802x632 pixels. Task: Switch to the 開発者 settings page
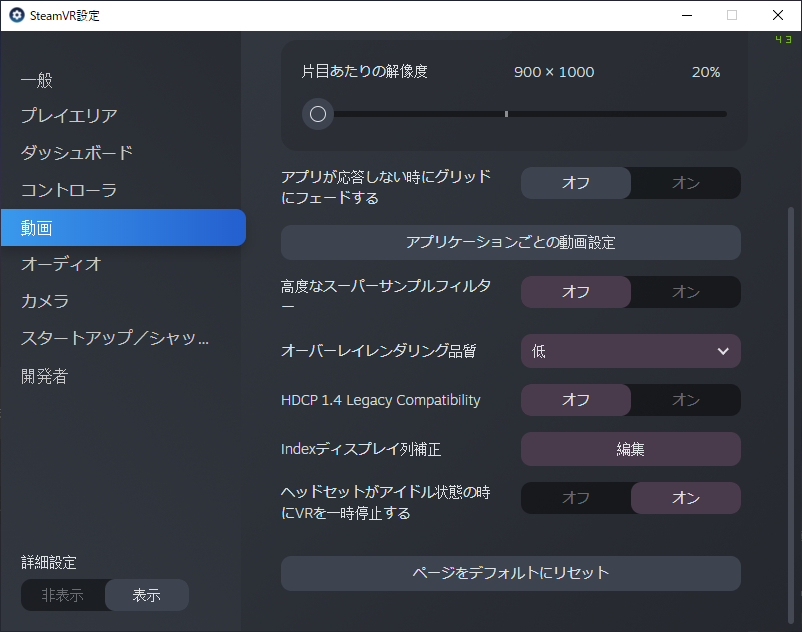pyautogui.click(x=44, y=376)
